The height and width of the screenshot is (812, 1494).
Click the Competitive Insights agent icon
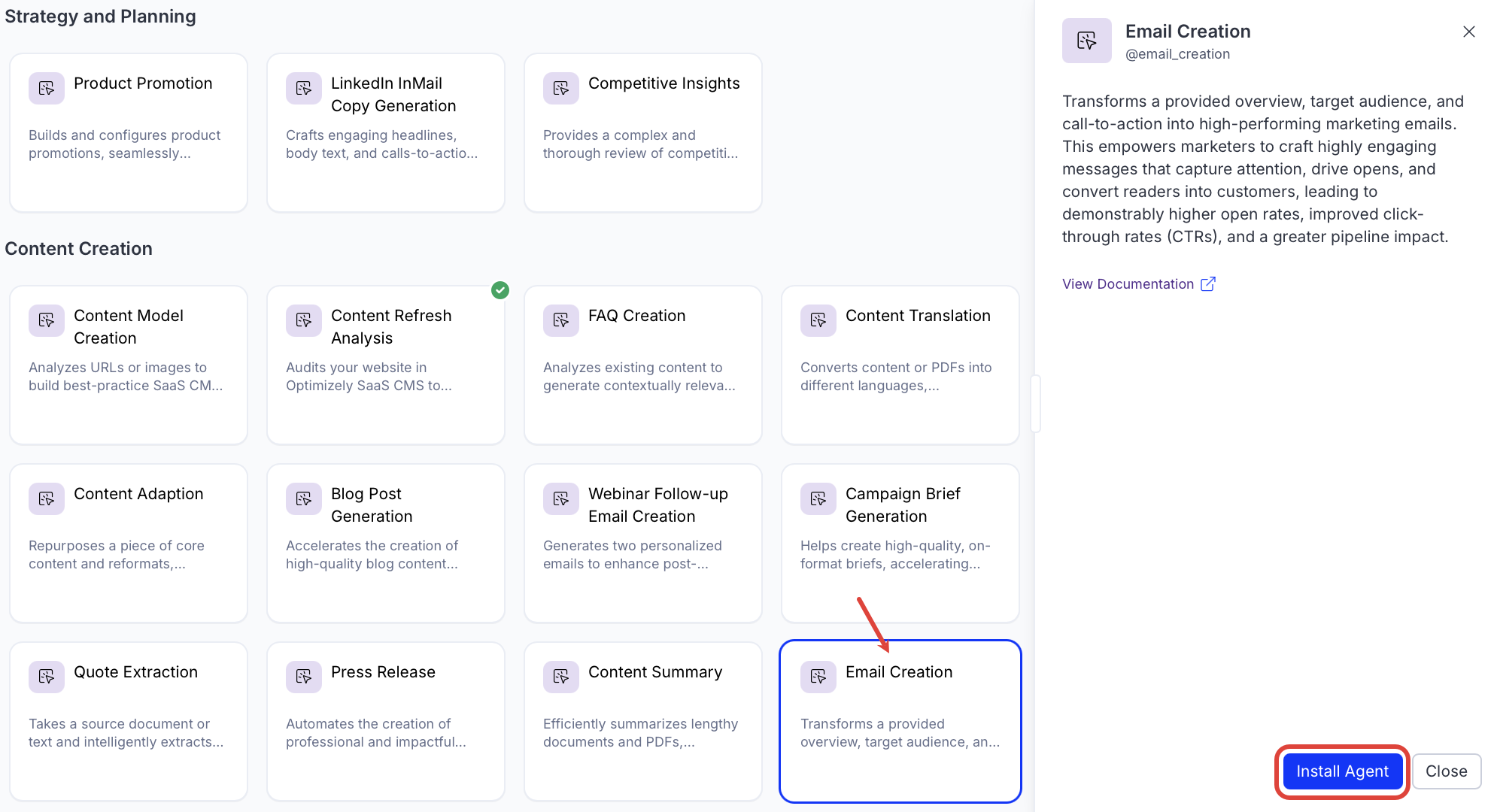pyautogui.click(x=561, y=88)
